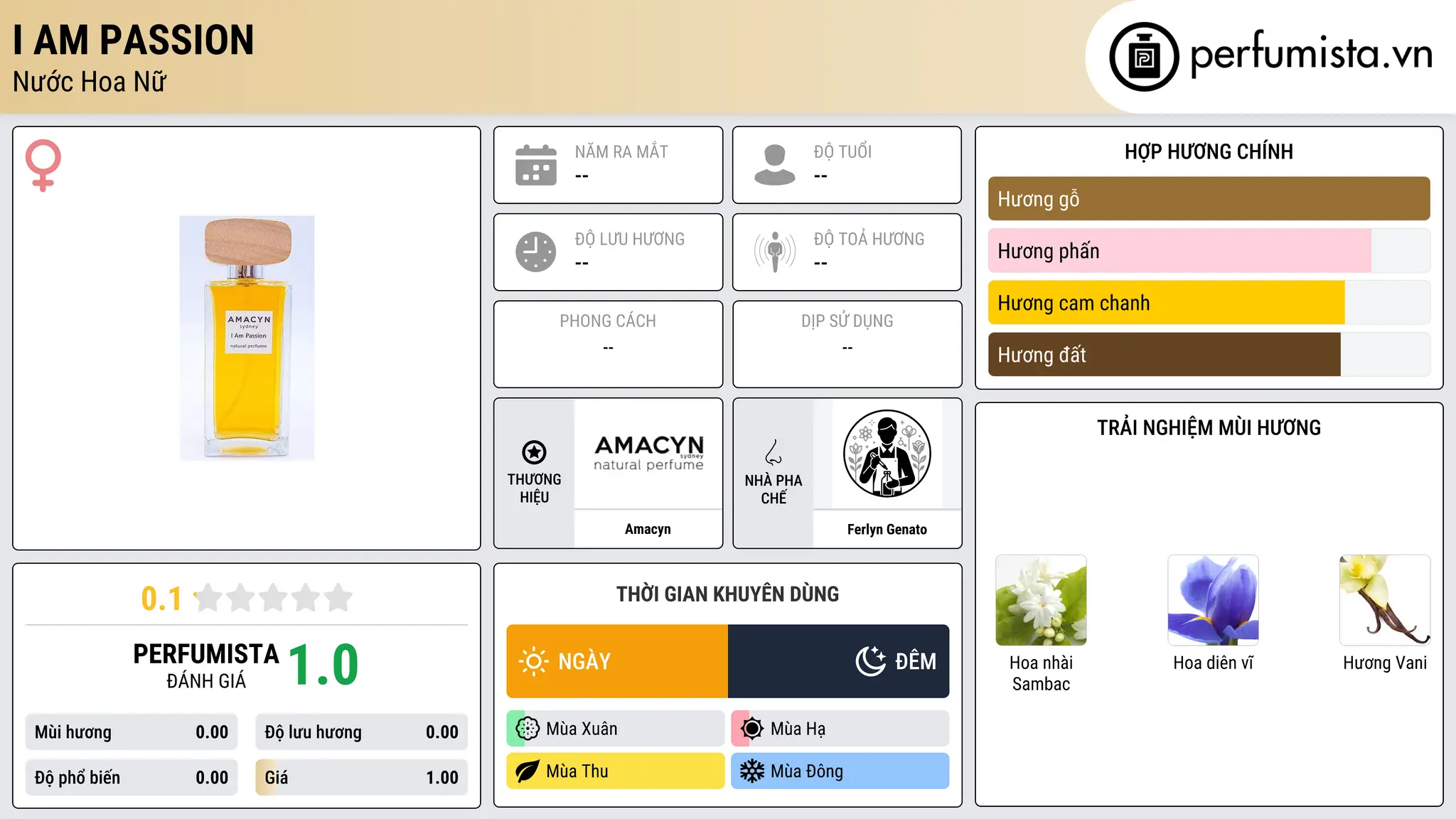Click the star badge icon above Thương hiệu
The height and width of the screenshot is (819, 1456).
[534, 452]
